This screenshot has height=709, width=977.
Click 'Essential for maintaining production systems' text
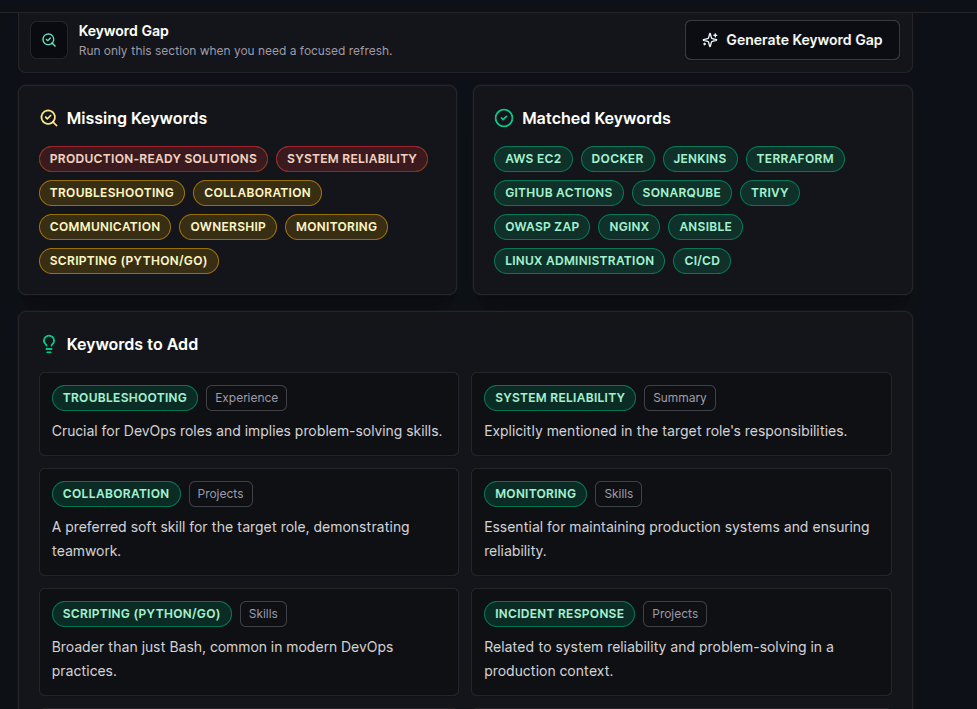677,539
